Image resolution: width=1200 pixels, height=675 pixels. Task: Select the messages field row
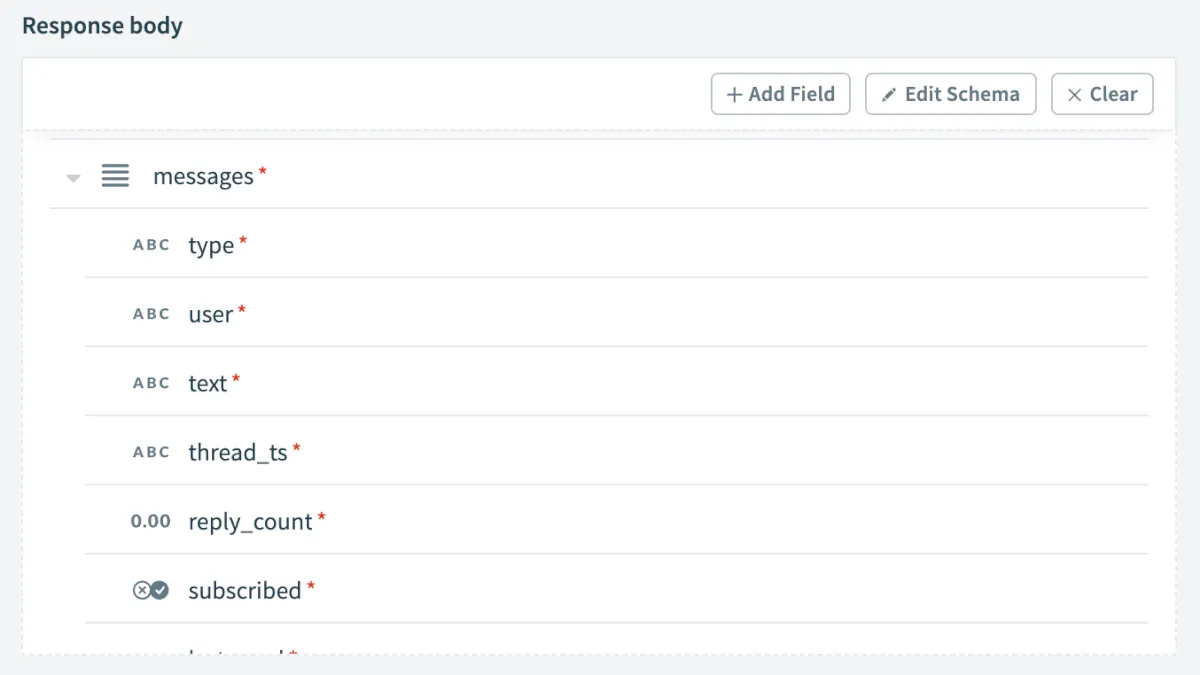point(203,176)
